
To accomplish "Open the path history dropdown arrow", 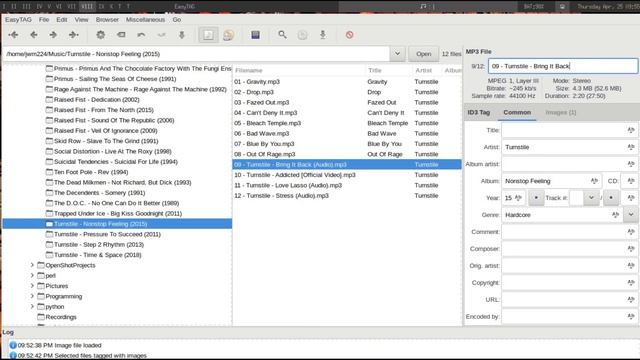I will pos(397,54).
